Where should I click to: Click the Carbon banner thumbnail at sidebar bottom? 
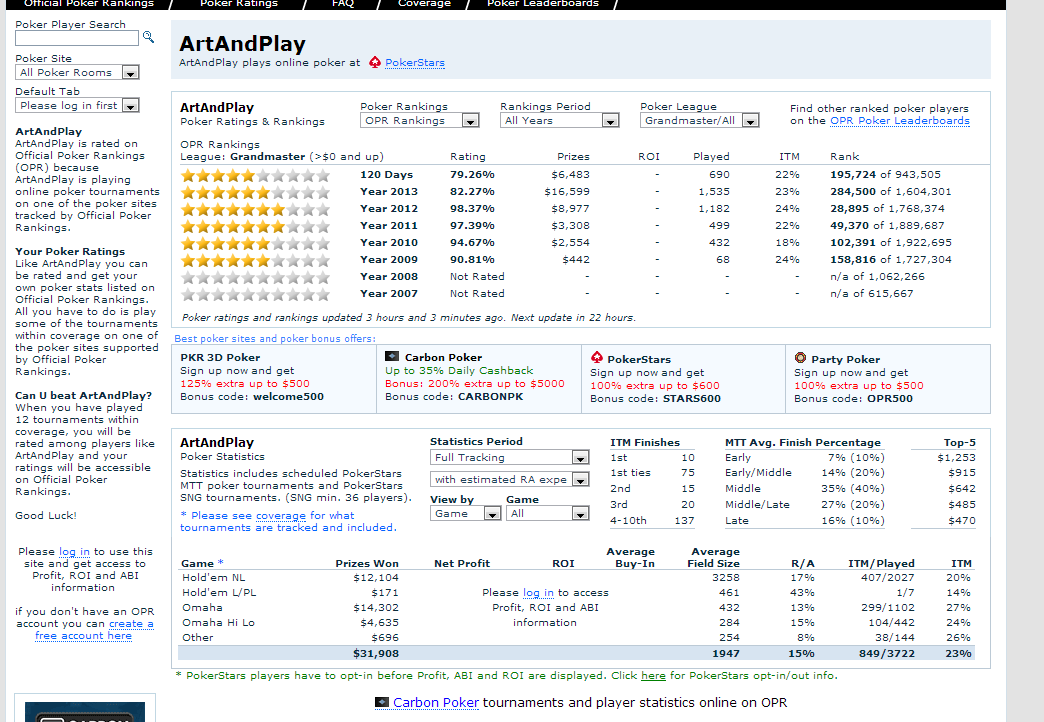[85, 711]
